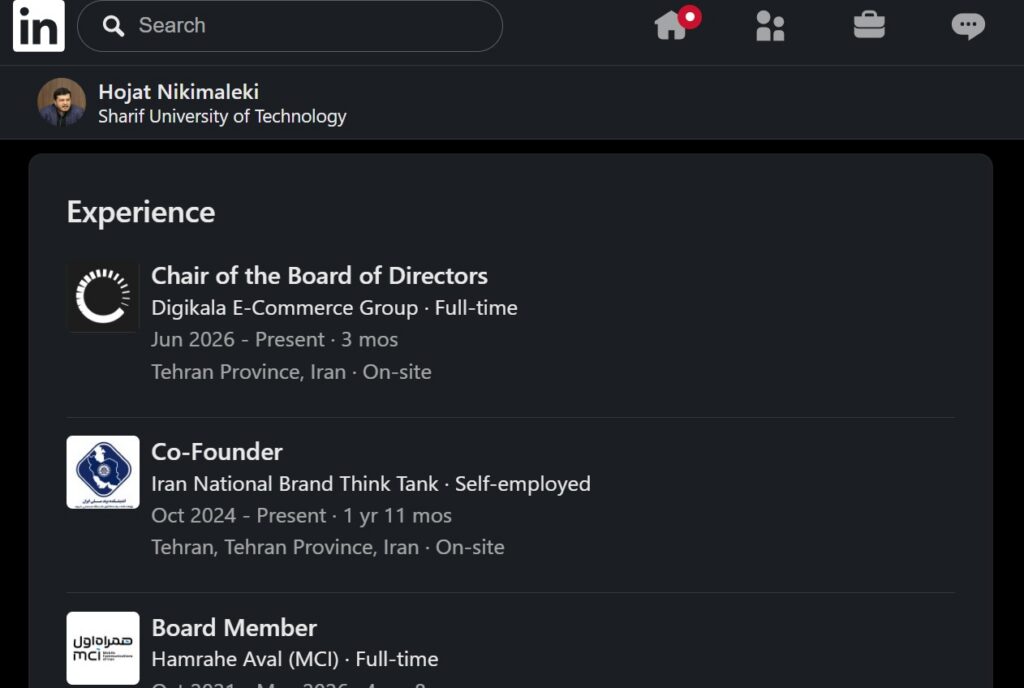The image size is (1024, 688).
Task: Click the Hojat Nikimaleki name link
Action: (x=178, y=92)
